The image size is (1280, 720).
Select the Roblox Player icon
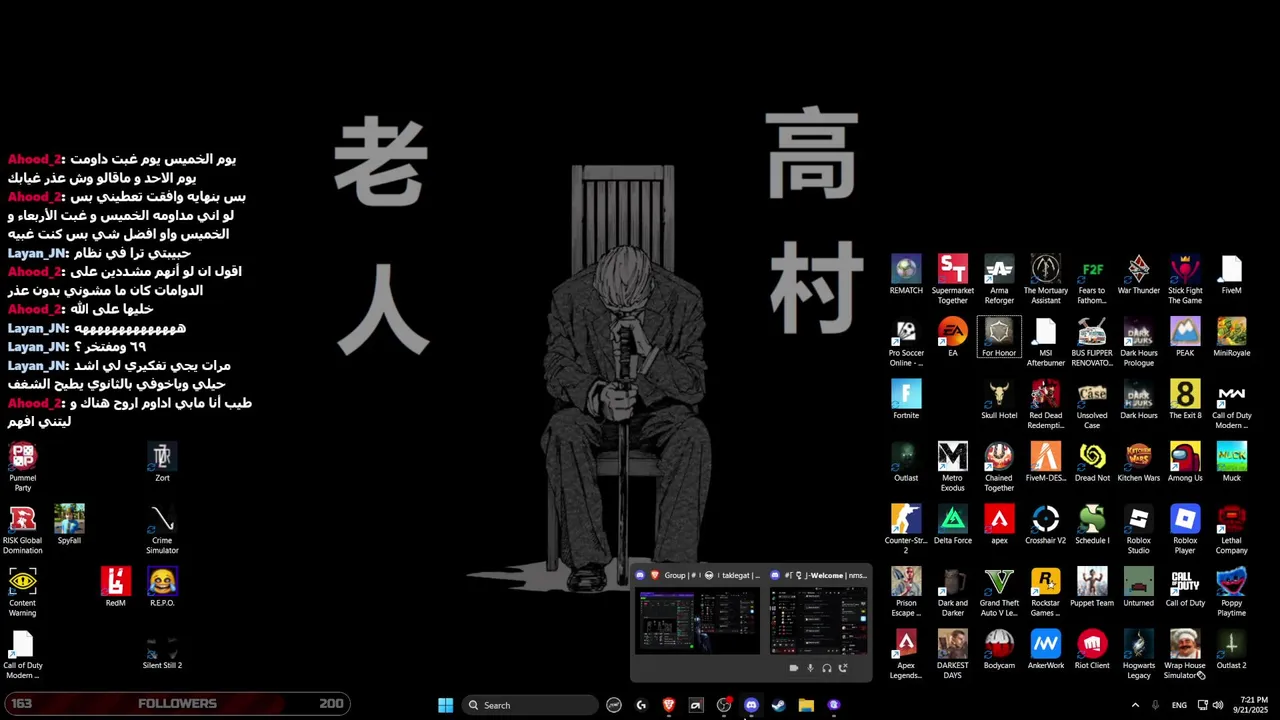point(1185,529)
